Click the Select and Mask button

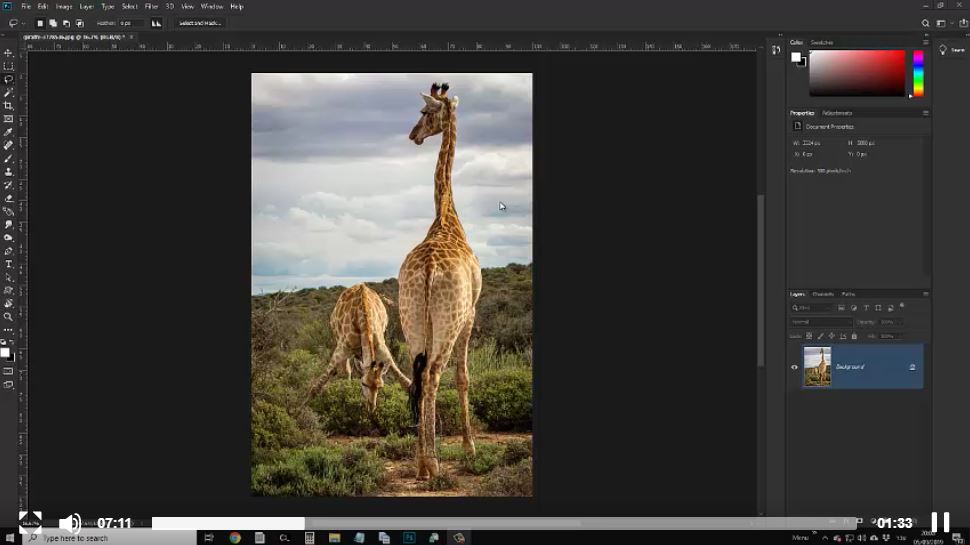199,23
